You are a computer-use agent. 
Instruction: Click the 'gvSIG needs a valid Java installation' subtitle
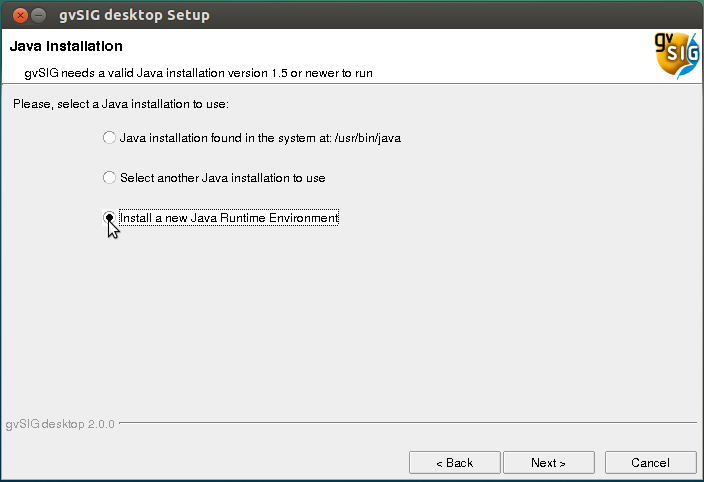(x=199, y=73)
